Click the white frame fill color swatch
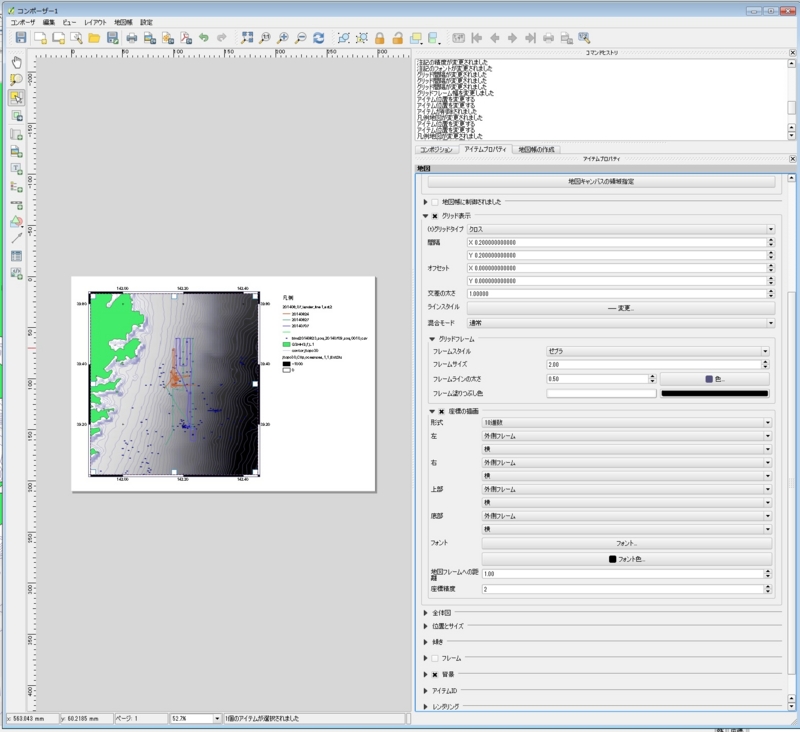The width and height of the screenshot is (800, 732). pos(602,393)
